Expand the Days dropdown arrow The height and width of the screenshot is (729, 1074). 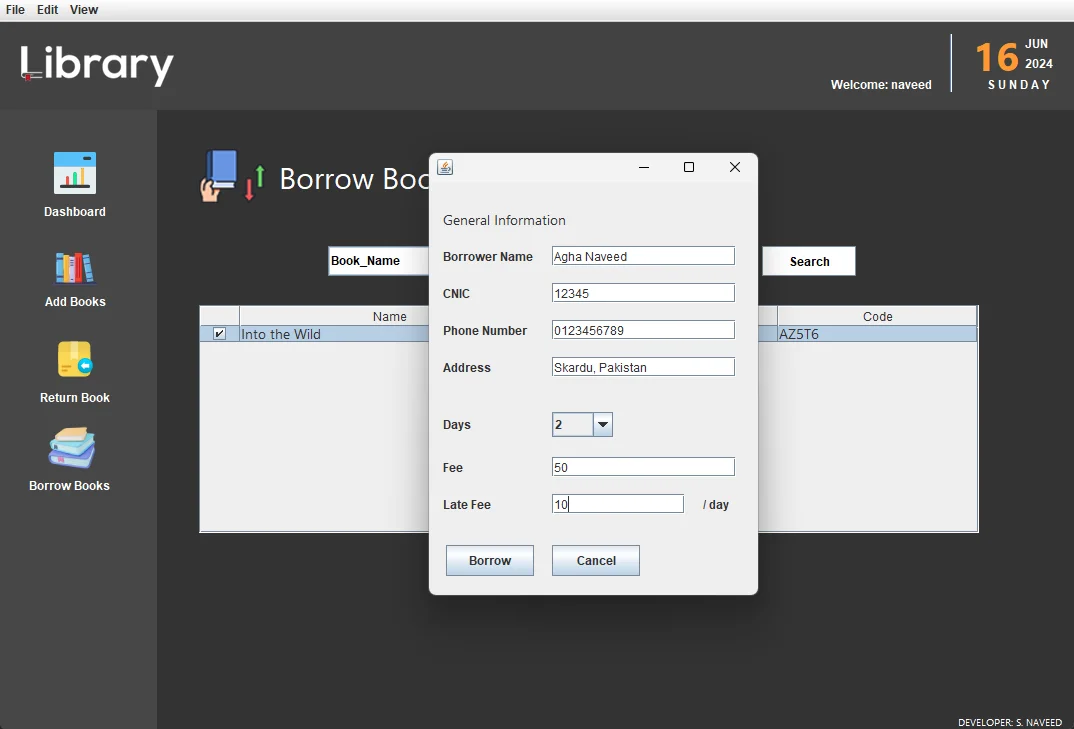[x=603, y=425]
